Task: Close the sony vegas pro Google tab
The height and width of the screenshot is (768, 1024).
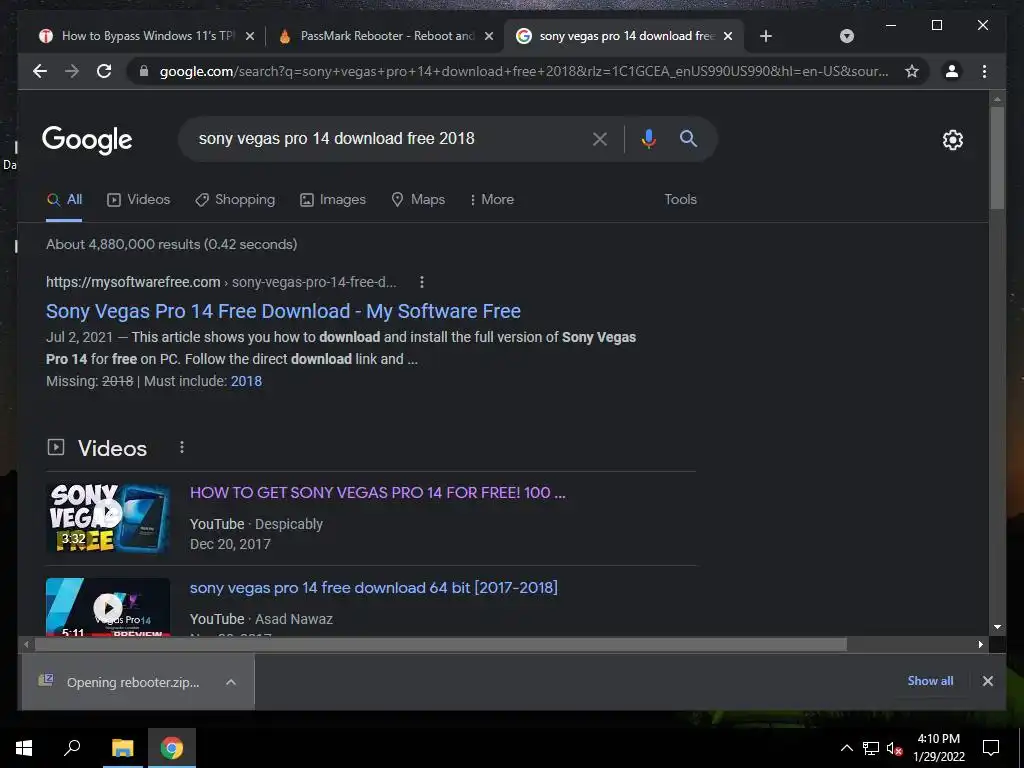Action: (728, 36)
